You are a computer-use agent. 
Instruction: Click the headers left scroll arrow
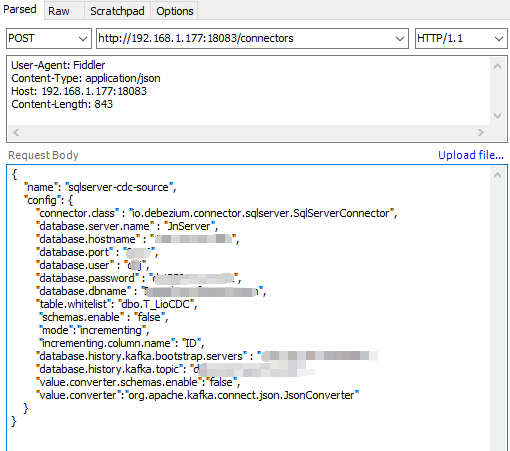coord(16,133)
